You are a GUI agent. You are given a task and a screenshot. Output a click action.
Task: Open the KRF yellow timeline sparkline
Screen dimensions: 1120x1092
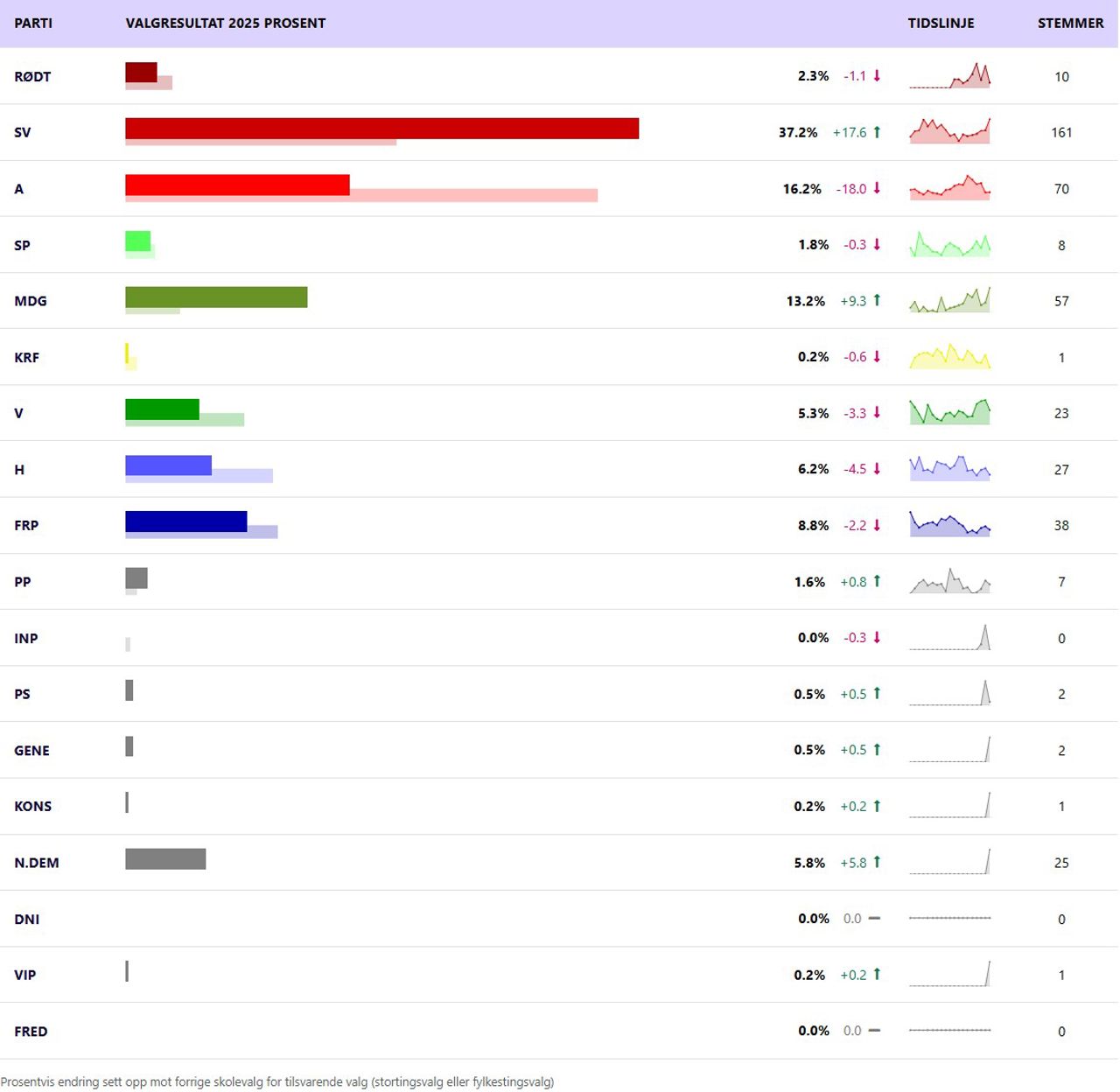coord(950,356)
